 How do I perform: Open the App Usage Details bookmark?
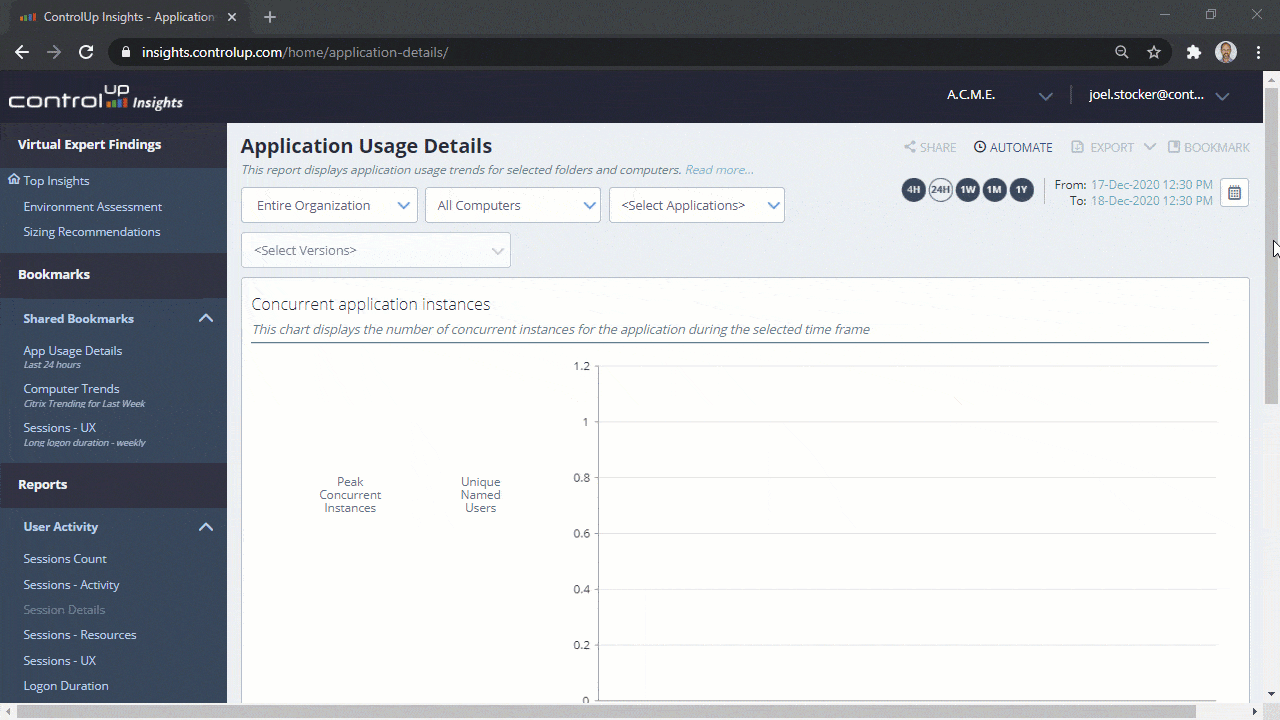pyautogui.click(x=73, y=356)
